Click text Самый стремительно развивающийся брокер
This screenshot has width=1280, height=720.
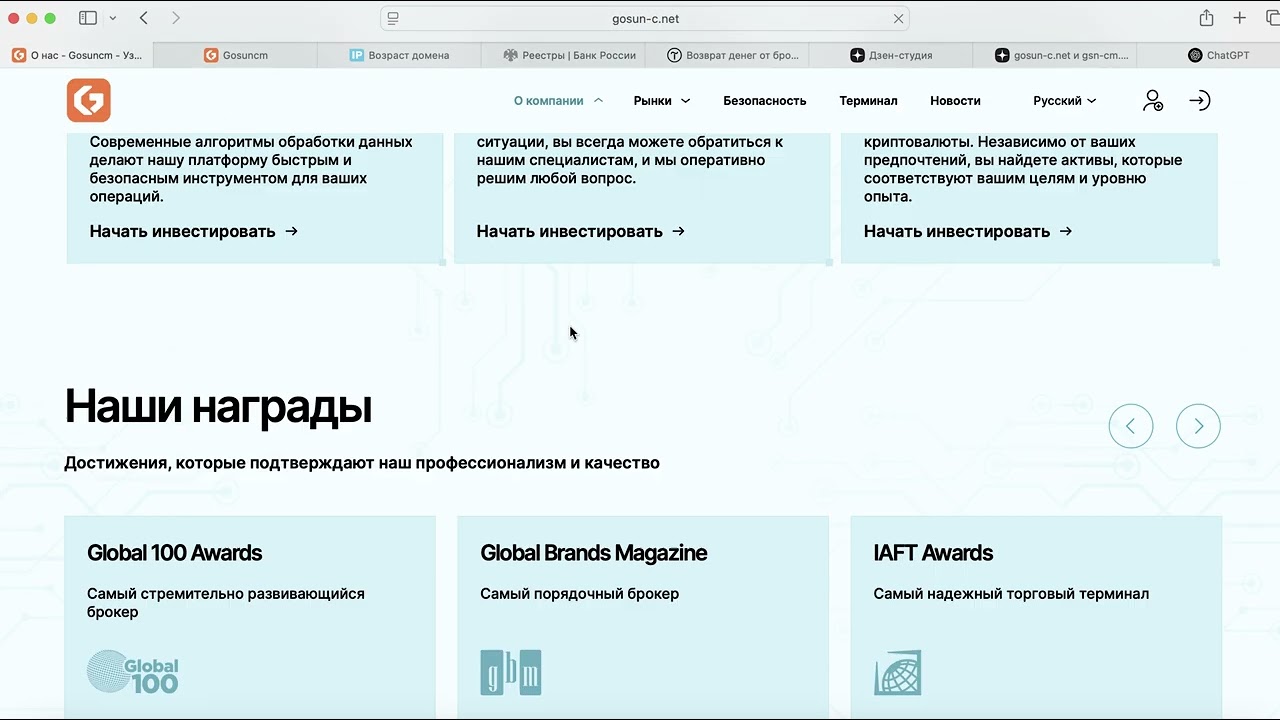[x=226, y=603]
